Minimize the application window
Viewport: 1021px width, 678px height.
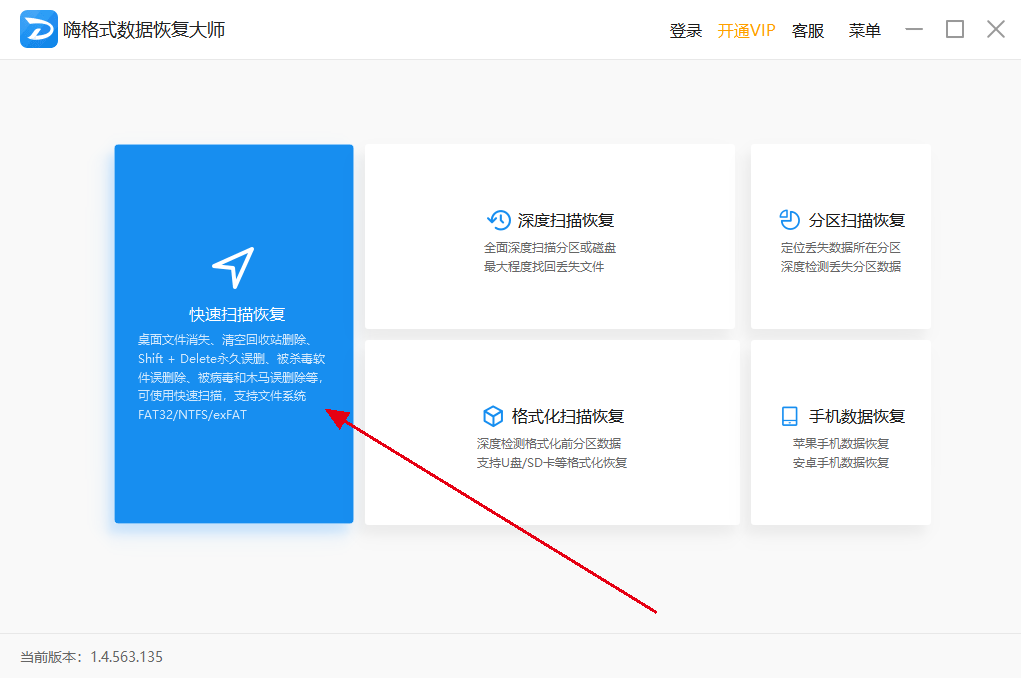coord(914,29)
